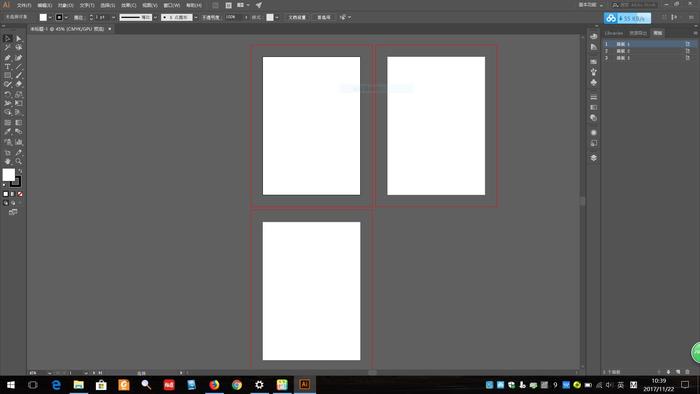Screen dimensions: 700x394
Task: Open Firefox from the taskbar
Action: (214, 385)
